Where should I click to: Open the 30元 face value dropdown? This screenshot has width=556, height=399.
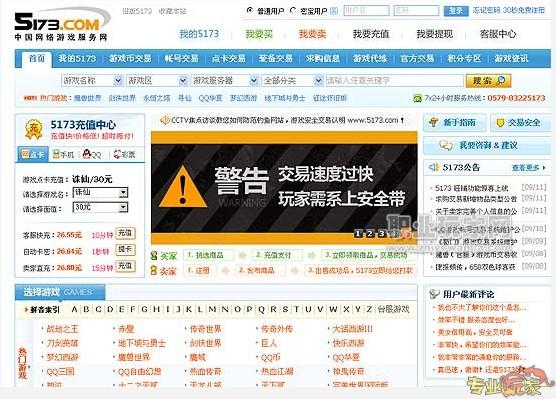(123, 207)
